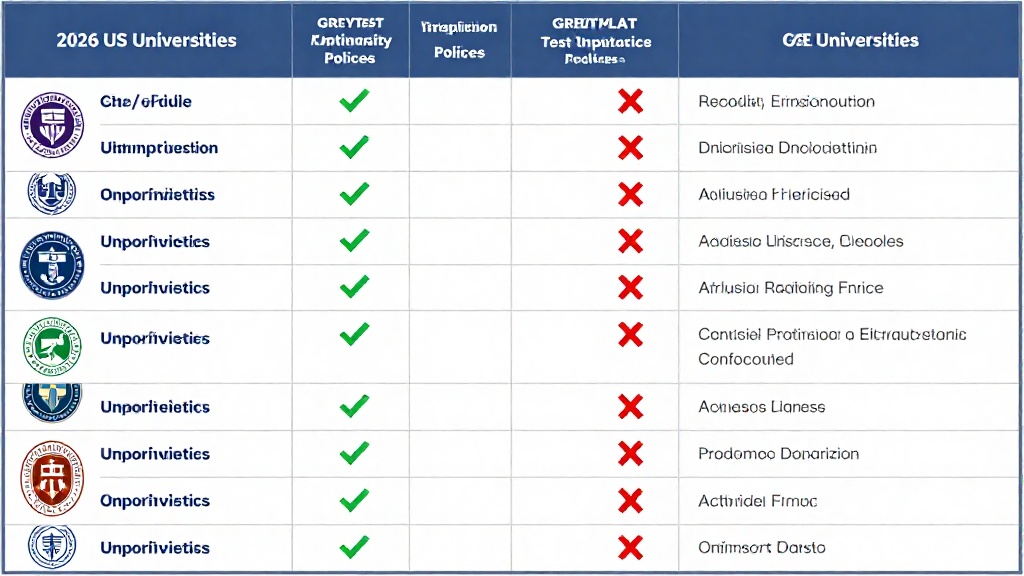Click the red X beside Onimsort Darsto
The height and width of the screenshot is (576, 1024).
click(x=630, y=548)
